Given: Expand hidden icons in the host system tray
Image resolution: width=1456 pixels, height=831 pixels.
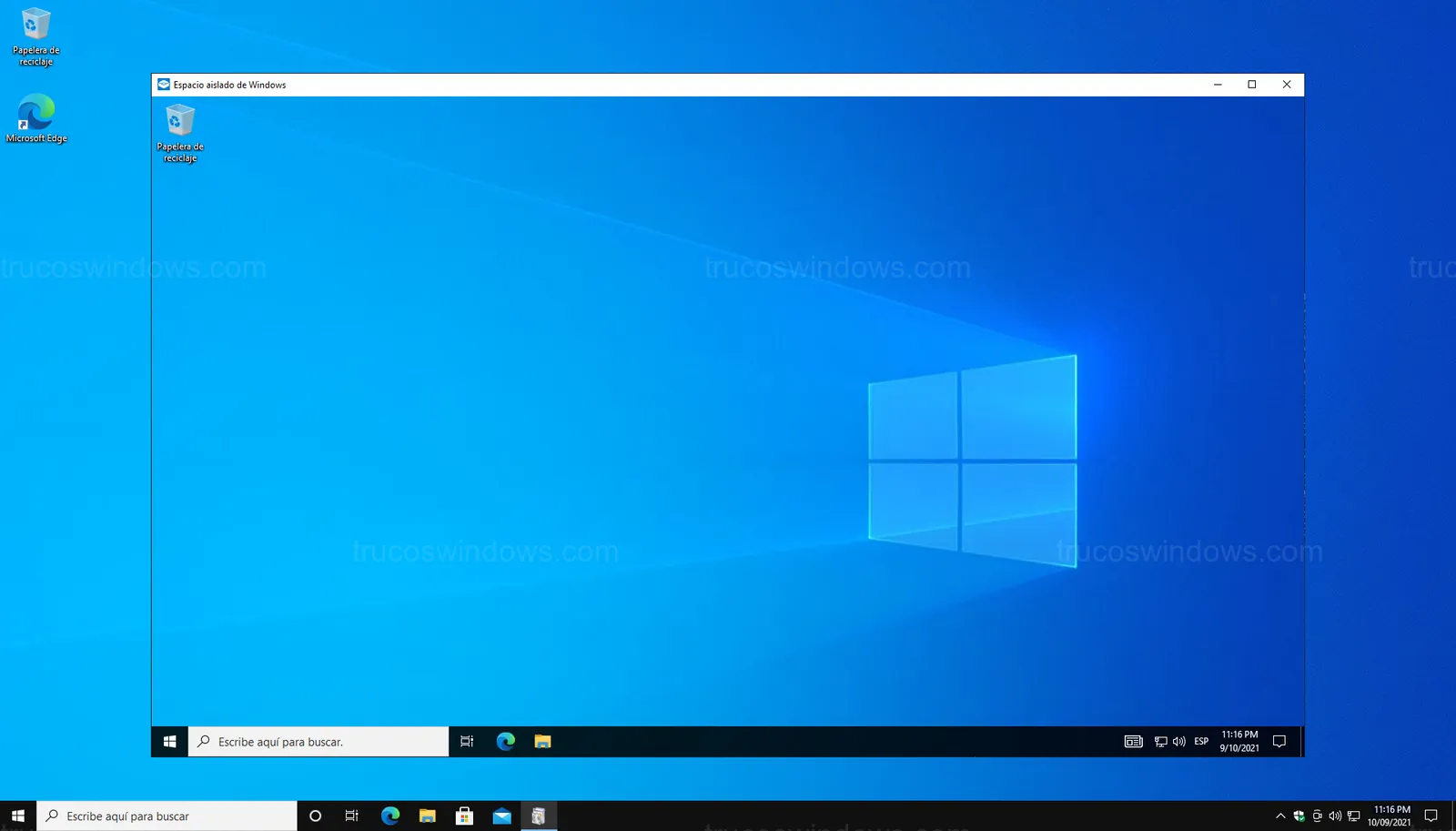Looking at the screenshot, I should 1280,816.
